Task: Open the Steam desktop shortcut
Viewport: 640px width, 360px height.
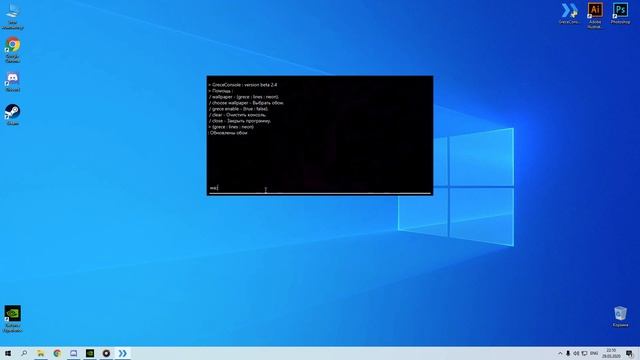Action: 13,115
